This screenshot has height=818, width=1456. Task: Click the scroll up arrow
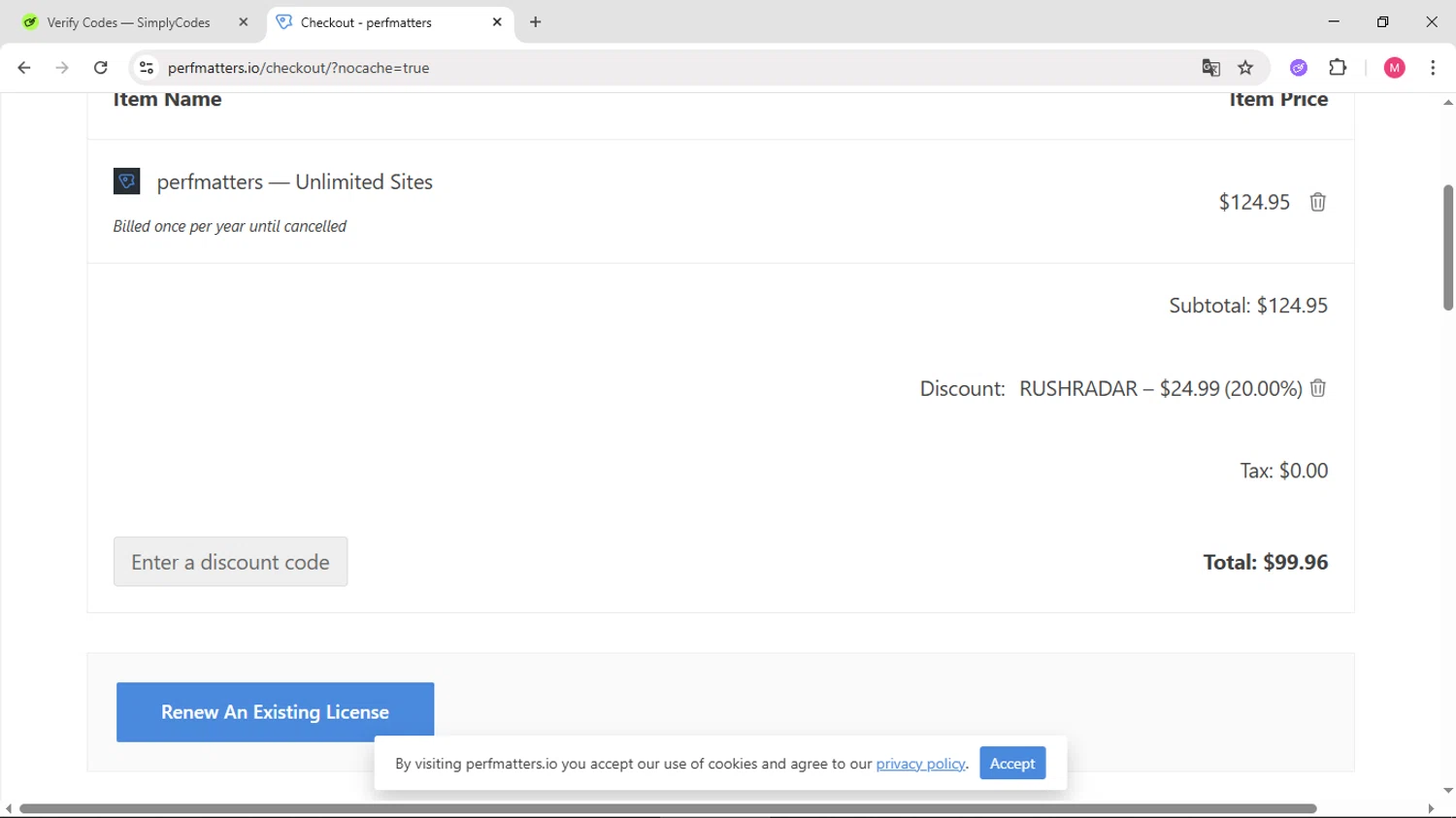1448,102
